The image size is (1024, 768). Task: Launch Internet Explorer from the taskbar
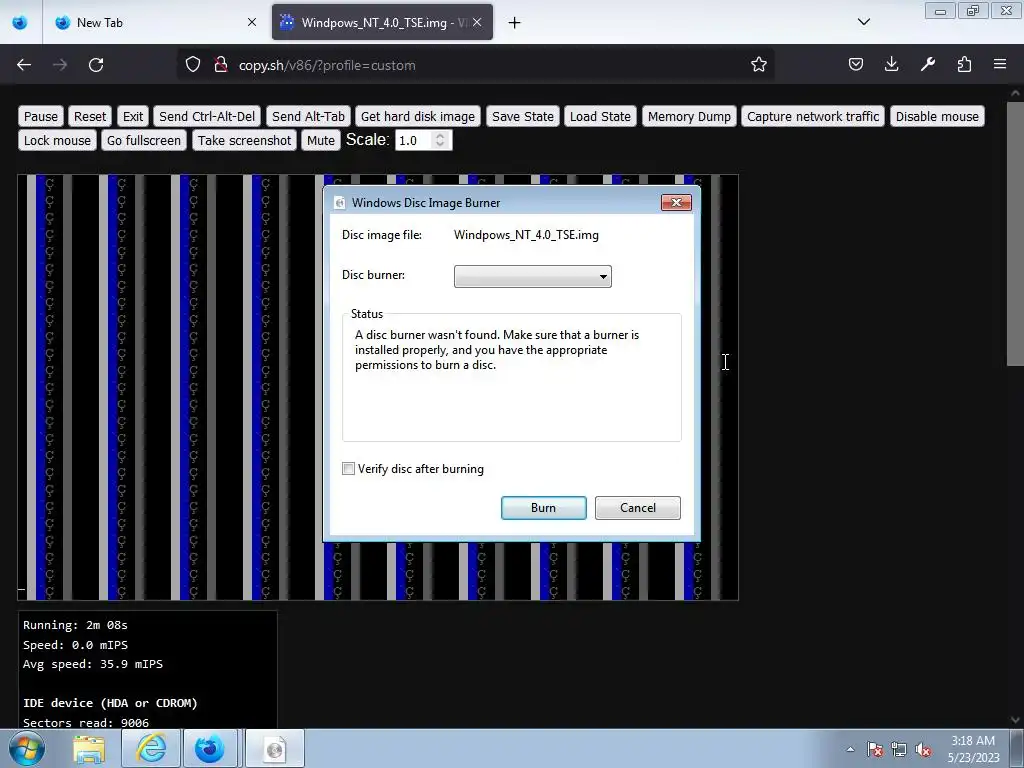(x=151, y=749)
